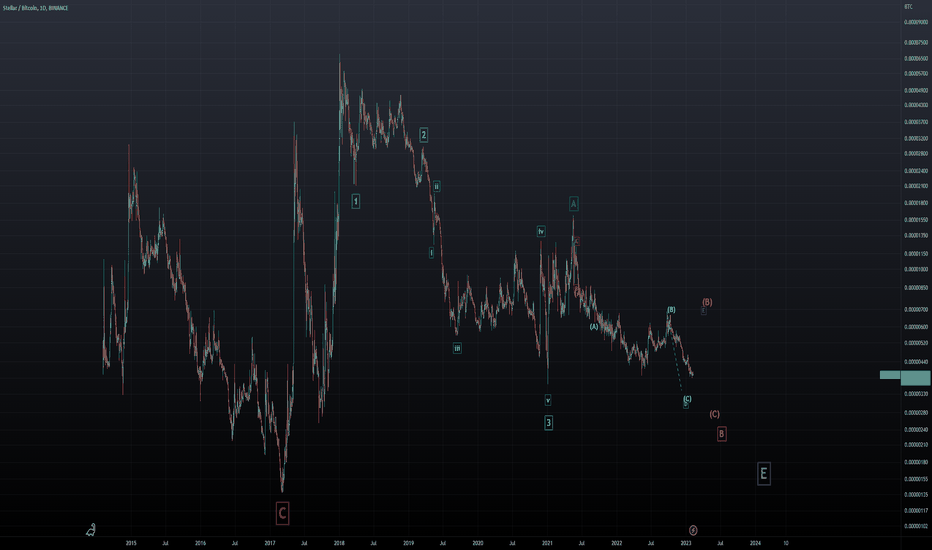Viewport: 932px width, 550px height.
Task: Click 2022 on the time axis
Action: pos(617,543)
